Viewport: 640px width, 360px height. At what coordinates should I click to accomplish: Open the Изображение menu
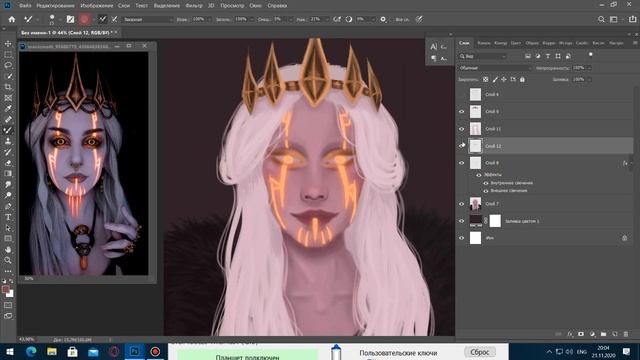click(x=97, y=6)
